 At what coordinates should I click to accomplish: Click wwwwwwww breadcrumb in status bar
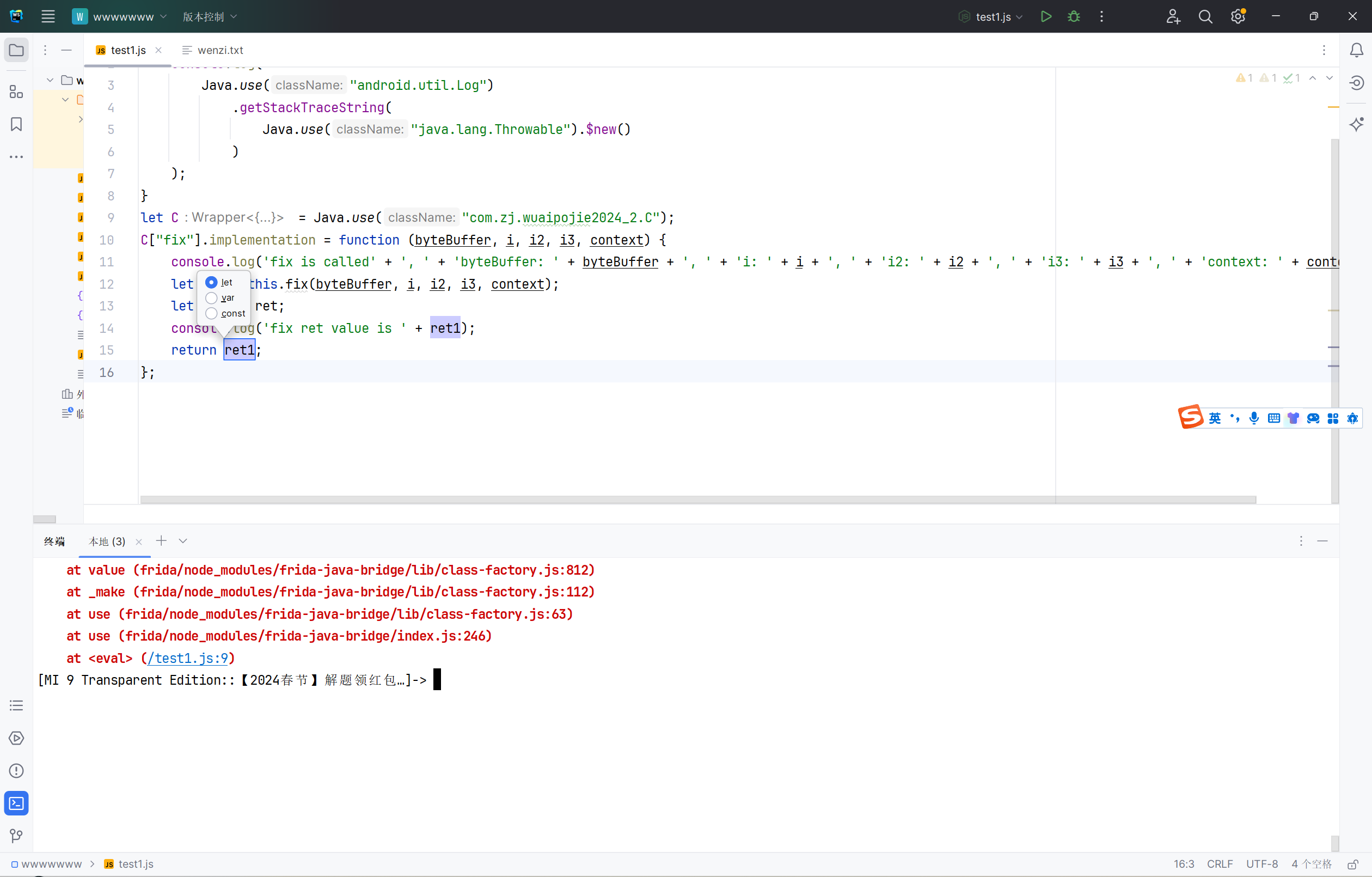pyautogui.click(x=47, y=864)
